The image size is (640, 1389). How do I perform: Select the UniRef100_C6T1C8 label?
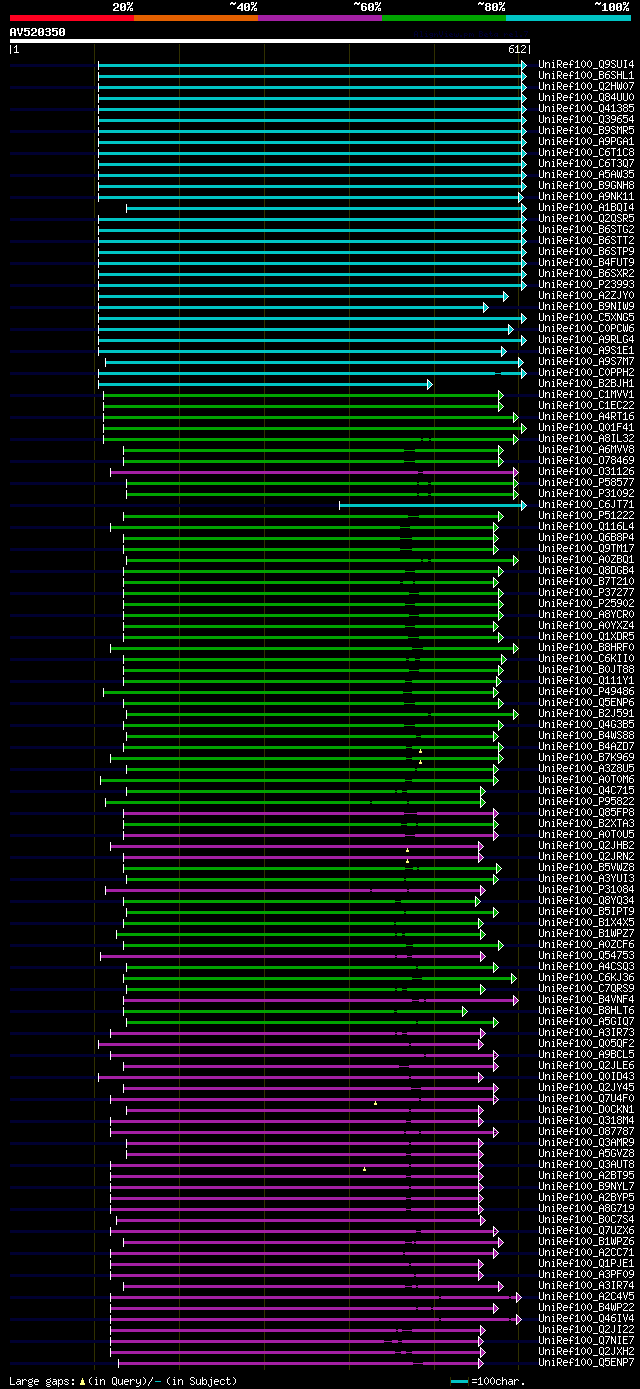[586, 152]
